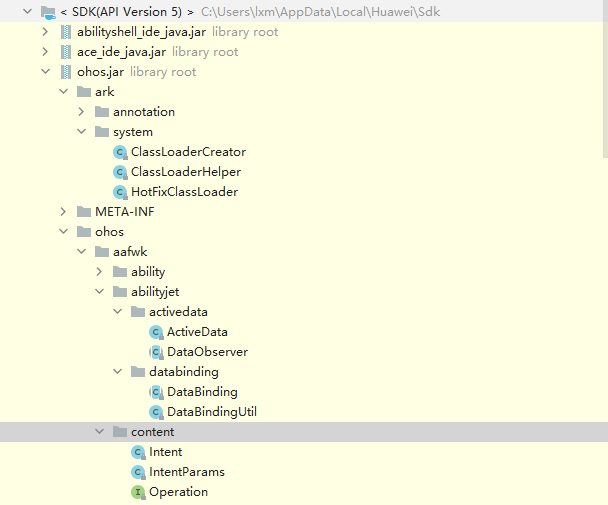Collapse abilityjet folder chevron
The height and width of the screenshot is (505, 608).
point(100,291)
